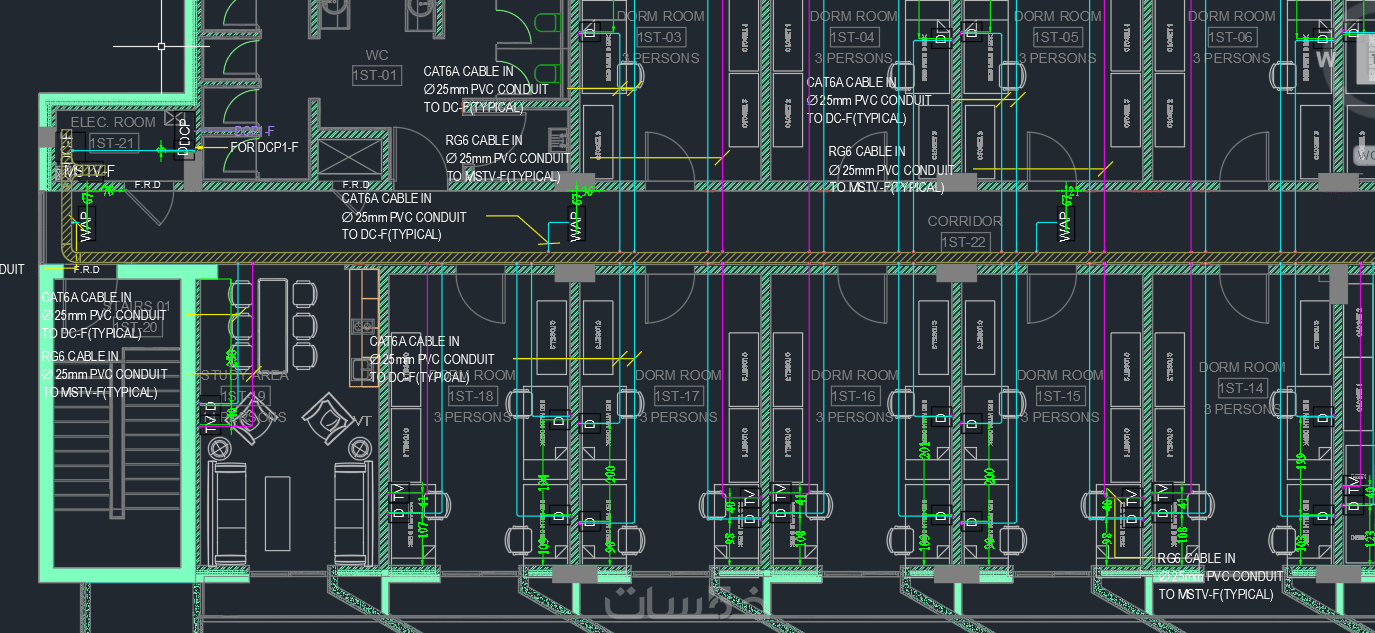
Task: Click CAT6A CABLE IN note inside room 1ST-18
Action: click(x=414, y=341)
